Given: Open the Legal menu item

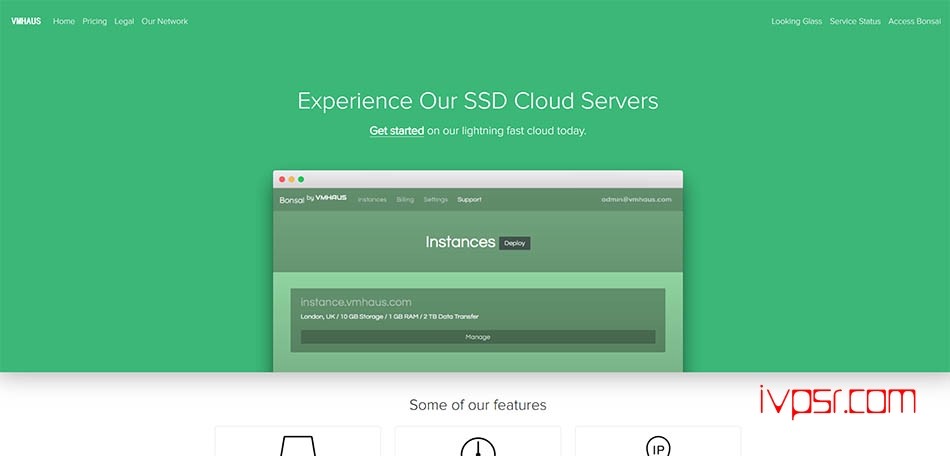Looking at the screenshot, I should point(124,21).
